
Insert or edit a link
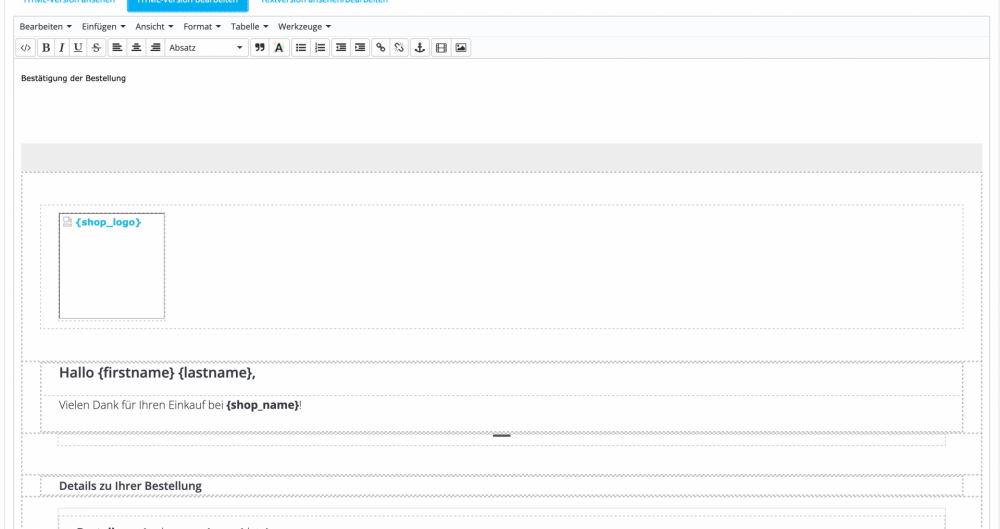coord(381,48)
